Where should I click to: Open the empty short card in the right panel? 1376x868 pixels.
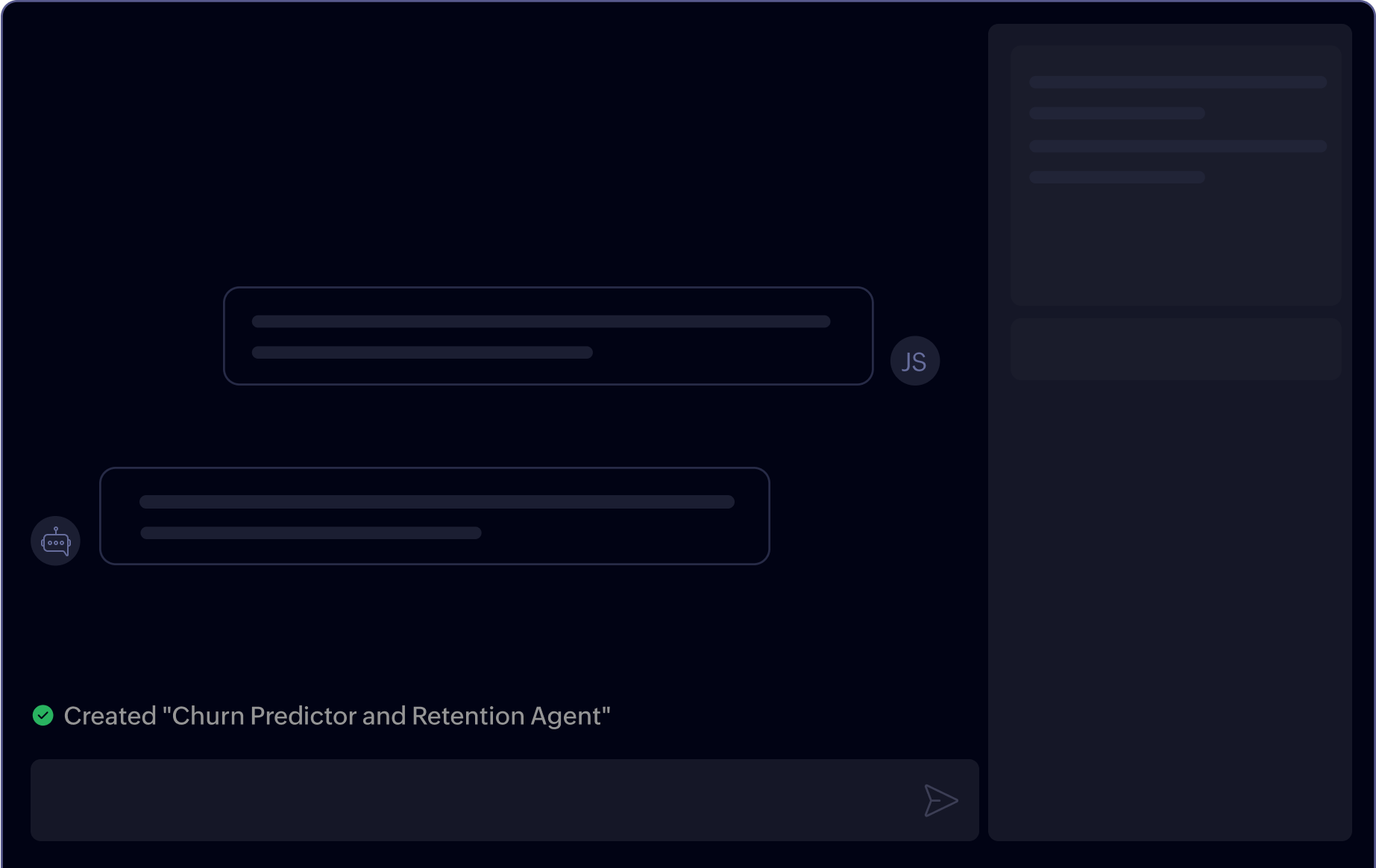(1175, 349)
